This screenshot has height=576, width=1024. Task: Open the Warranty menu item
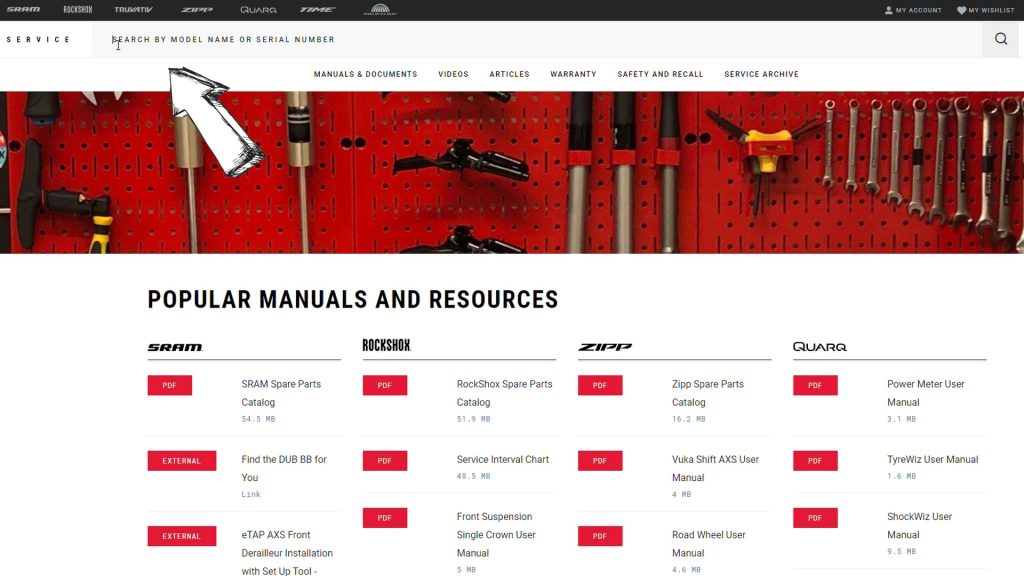tap(573, 74)
